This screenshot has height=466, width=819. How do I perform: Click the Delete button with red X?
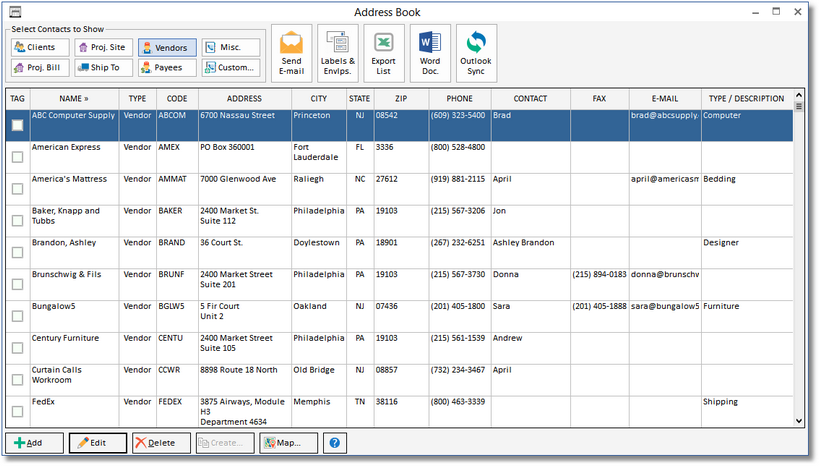(160, 443)
